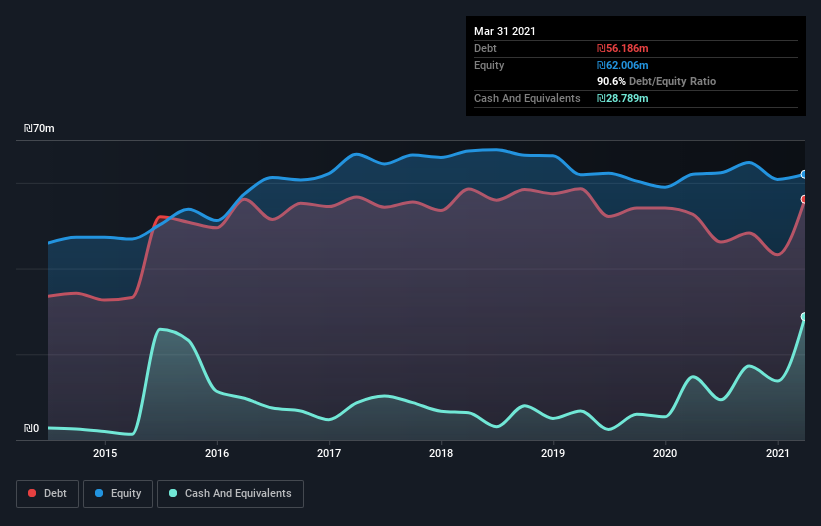This screenshot has width=821, height=526.
Task: Toggle the Debt series legend button
Action: 48,494
